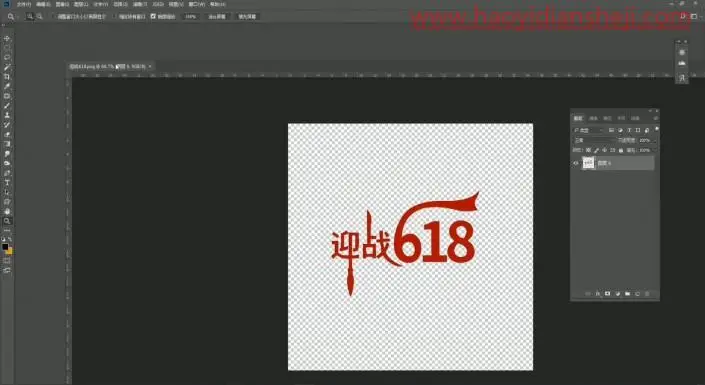Open the 窗口(W) menu
The image size is (705, 385).
tap(196, 4)
